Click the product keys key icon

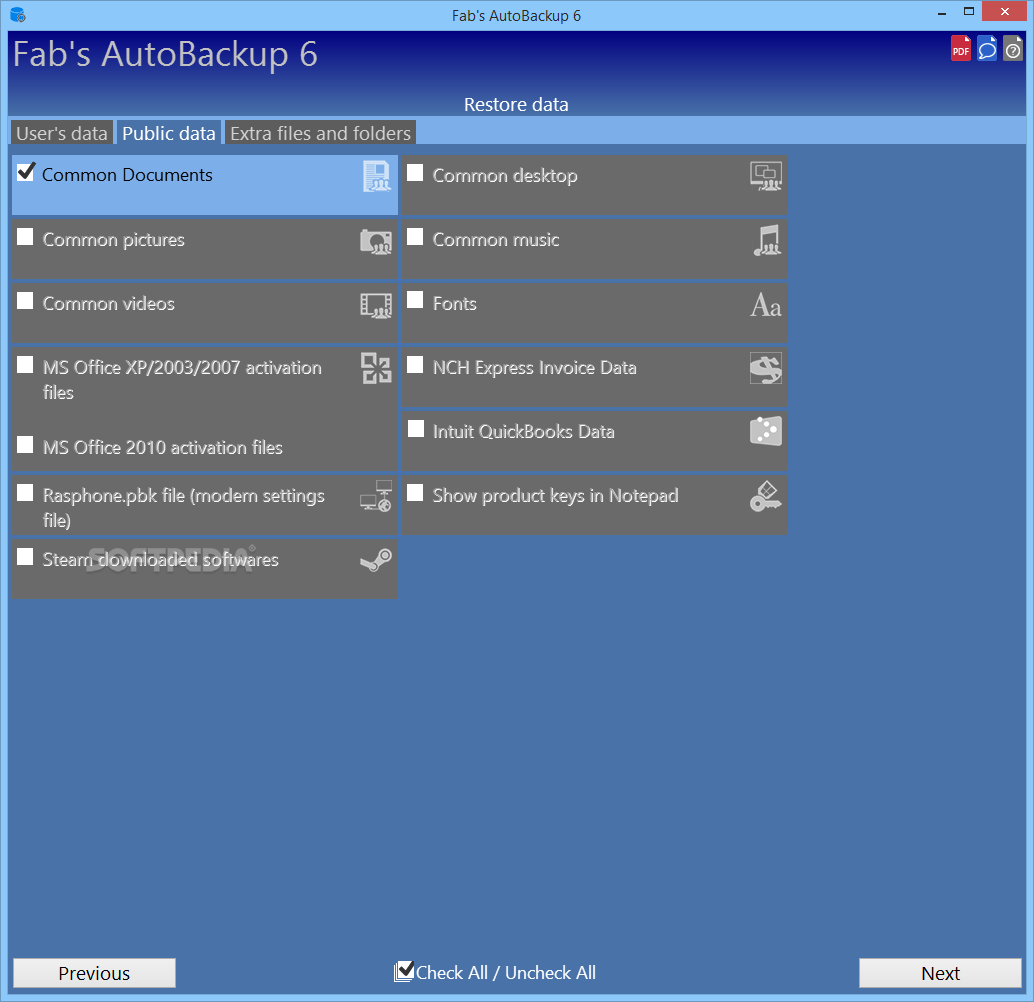pos(766,497)
